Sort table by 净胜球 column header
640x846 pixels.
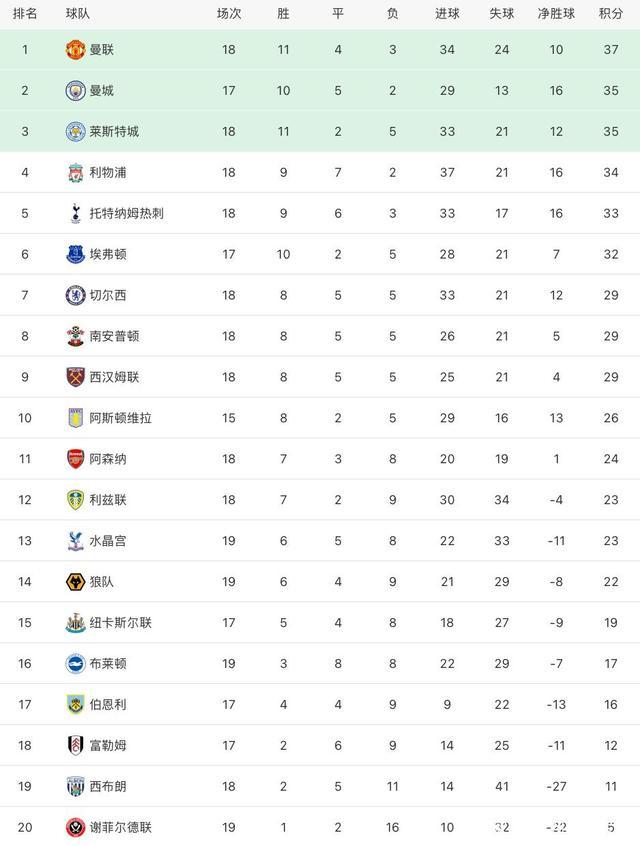point(556,13)
